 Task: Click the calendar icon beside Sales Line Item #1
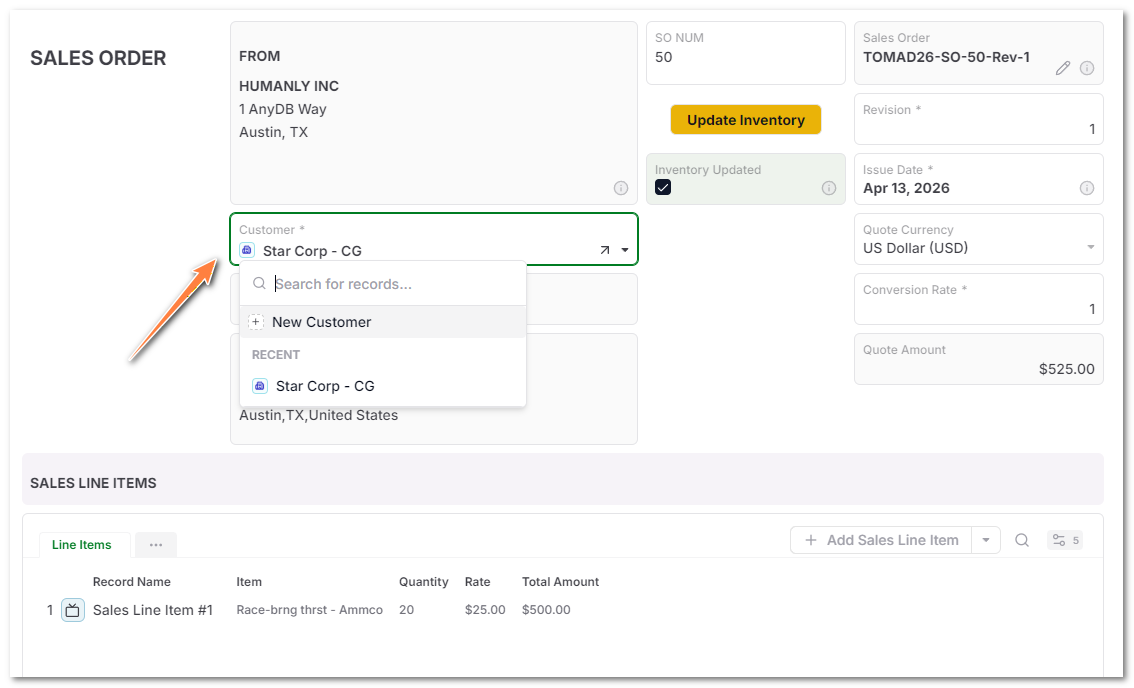[72, 609]
